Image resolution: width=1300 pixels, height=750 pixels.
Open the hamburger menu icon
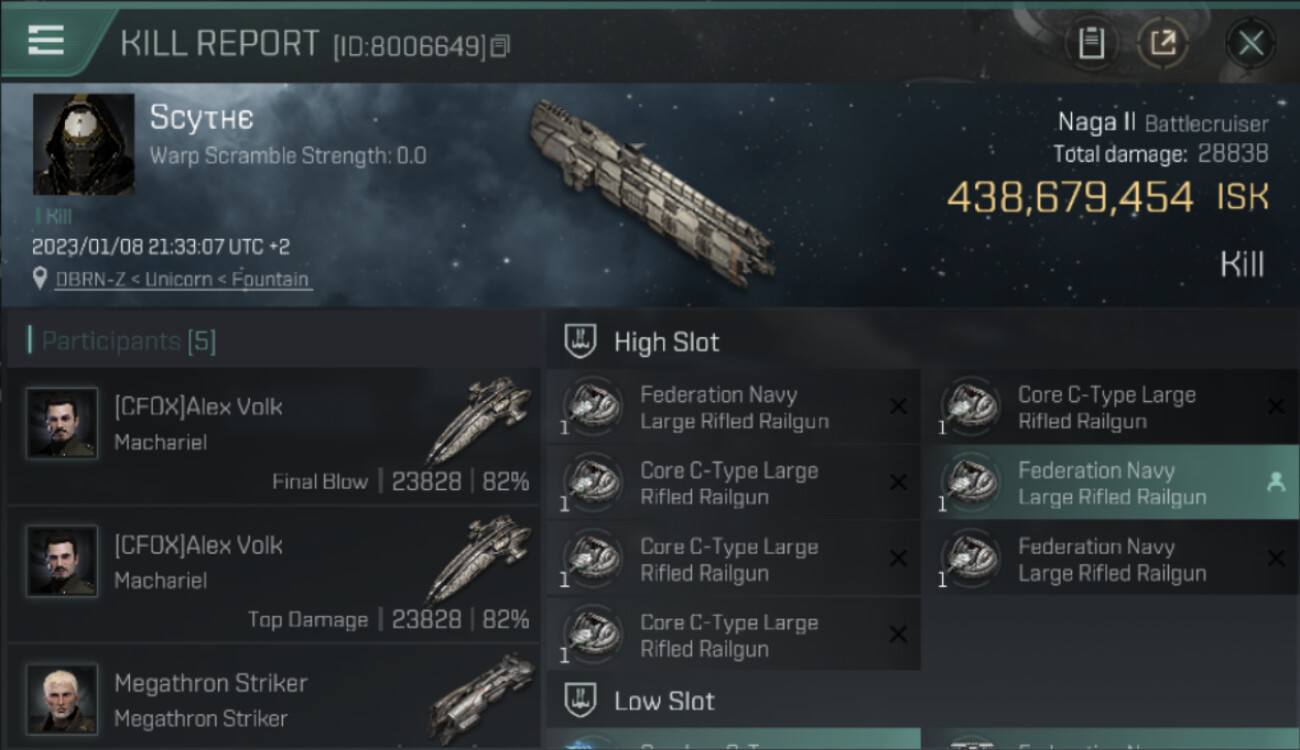coord(46,41)
